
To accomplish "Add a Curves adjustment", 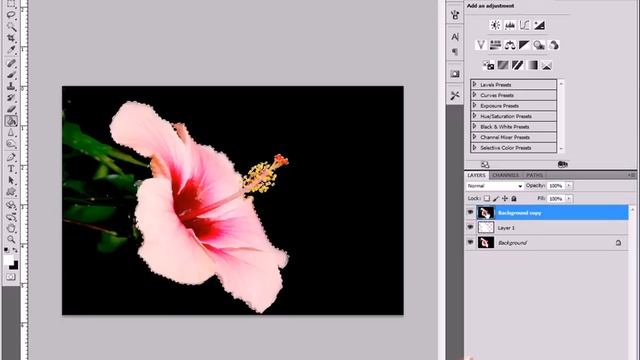I will [x=524, y=25].
